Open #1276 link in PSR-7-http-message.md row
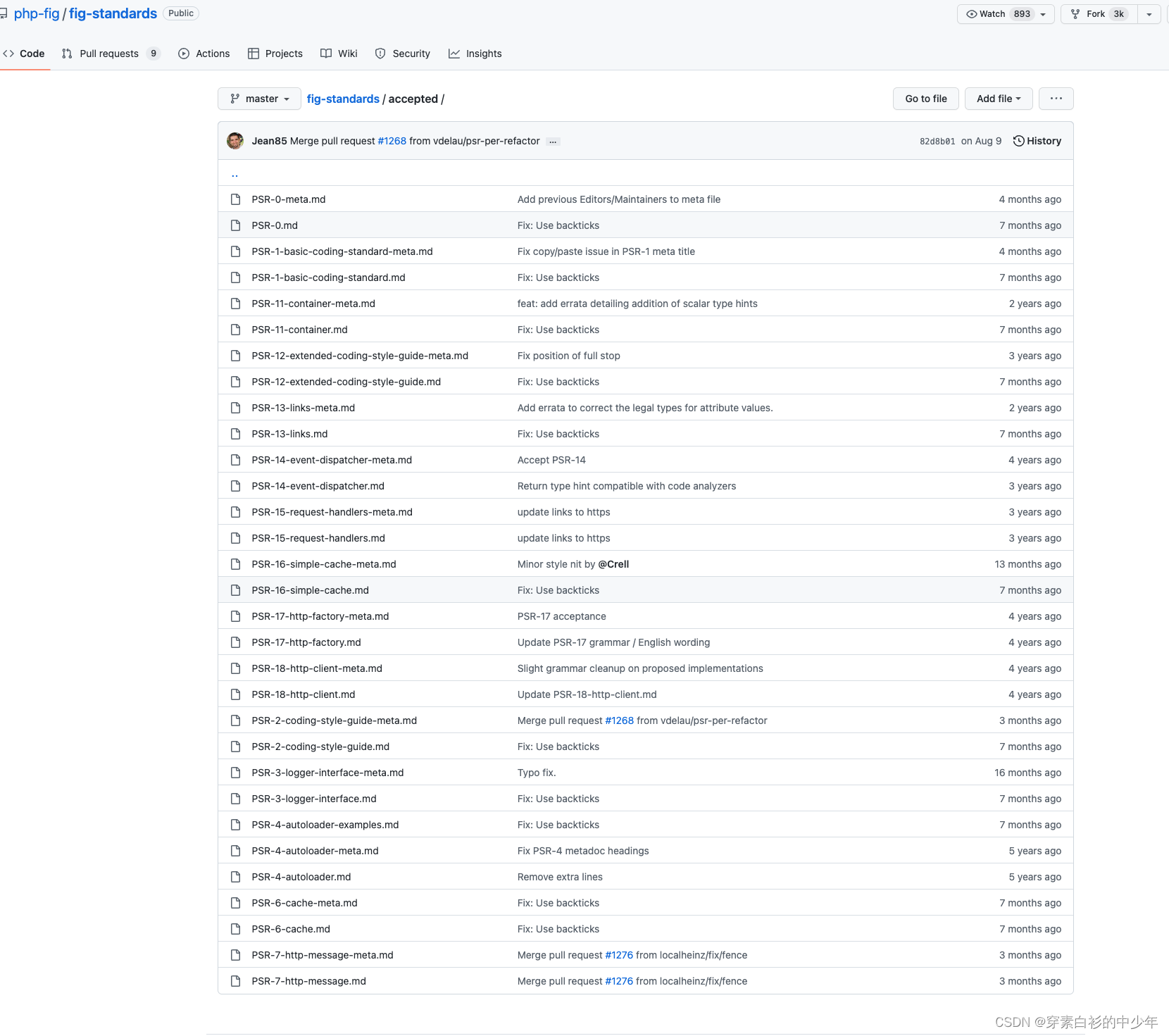Image resolution: width=1169 pixels, height=1036 pixels. coord(619,981)
